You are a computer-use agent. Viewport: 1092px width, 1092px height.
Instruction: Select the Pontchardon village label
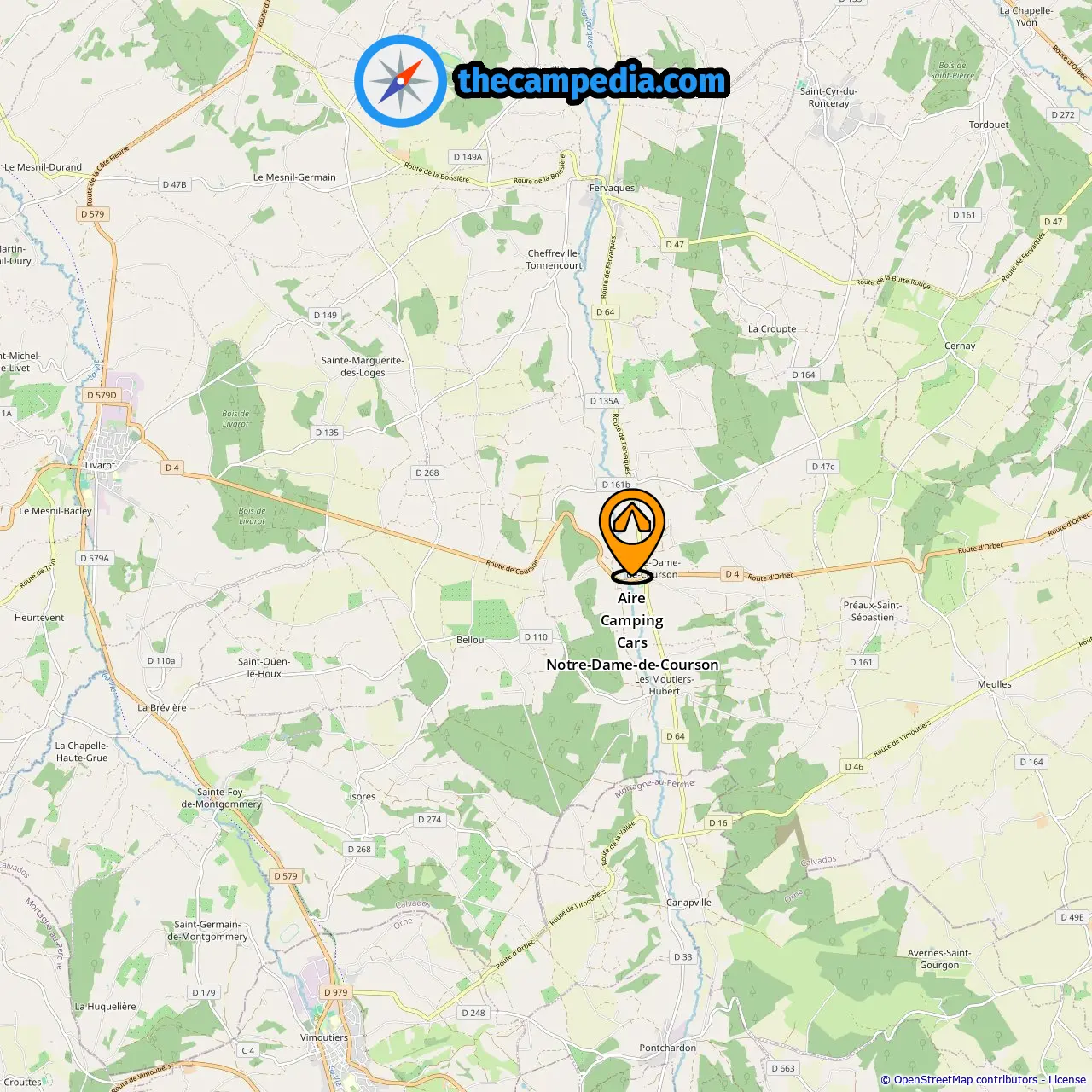[x=668, y=1048]
